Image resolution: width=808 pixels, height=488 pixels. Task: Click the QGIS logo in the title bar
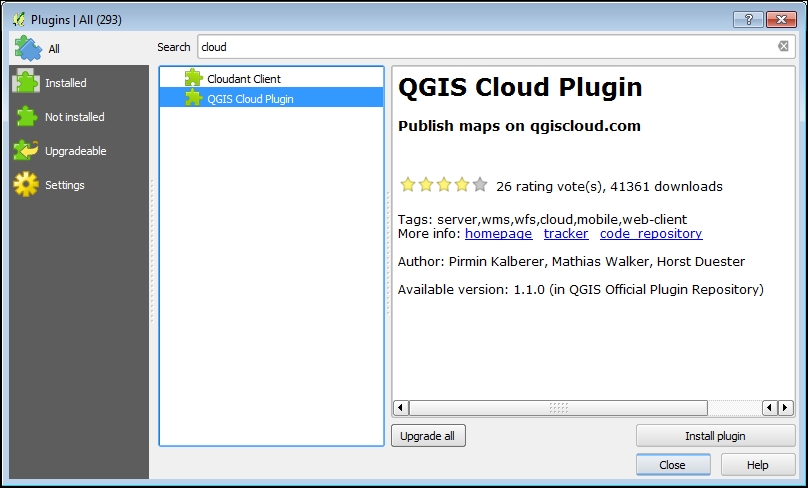coord(19,20)
